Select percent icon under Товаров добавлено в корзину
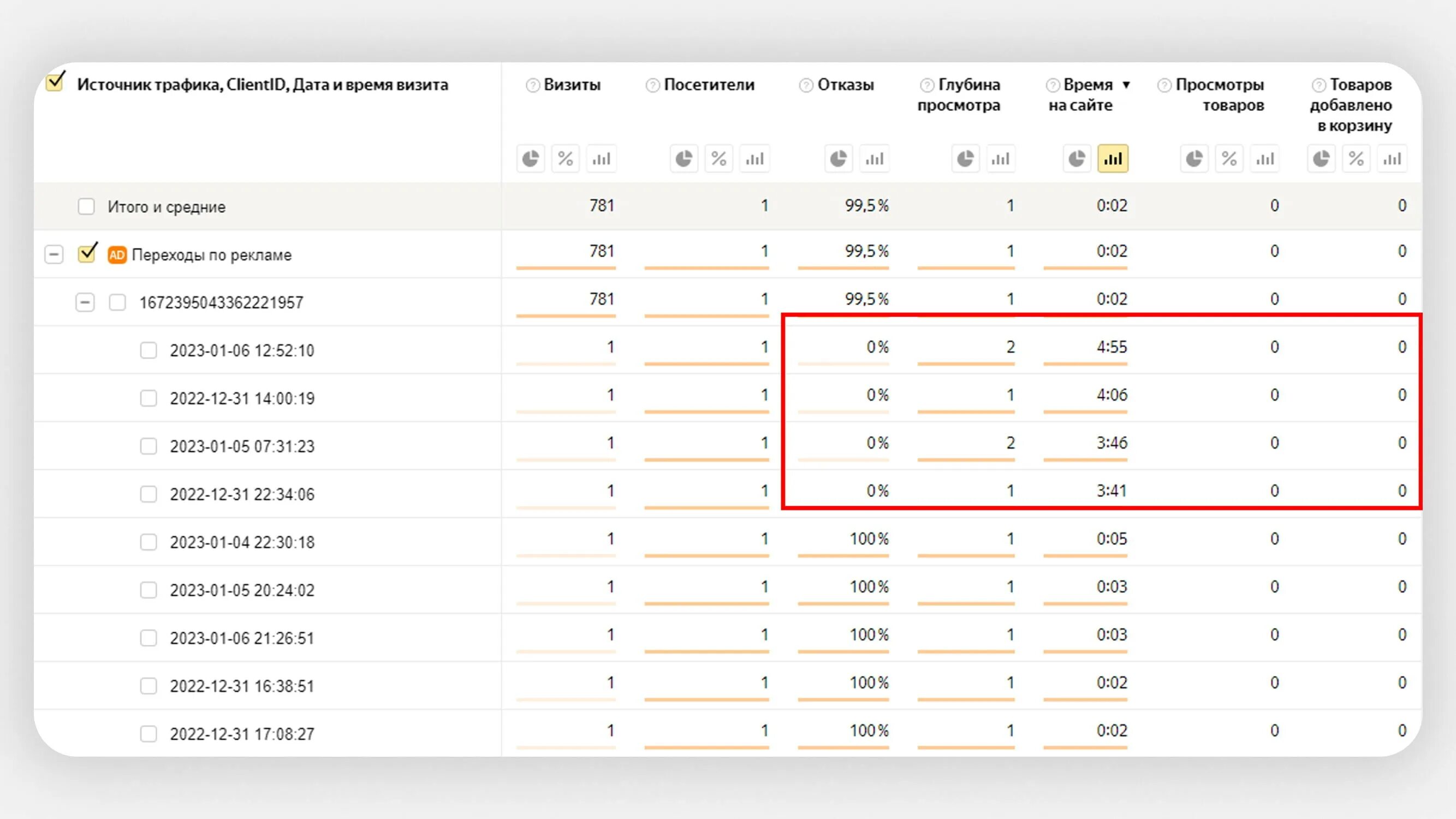 [x=1357, y=159]
